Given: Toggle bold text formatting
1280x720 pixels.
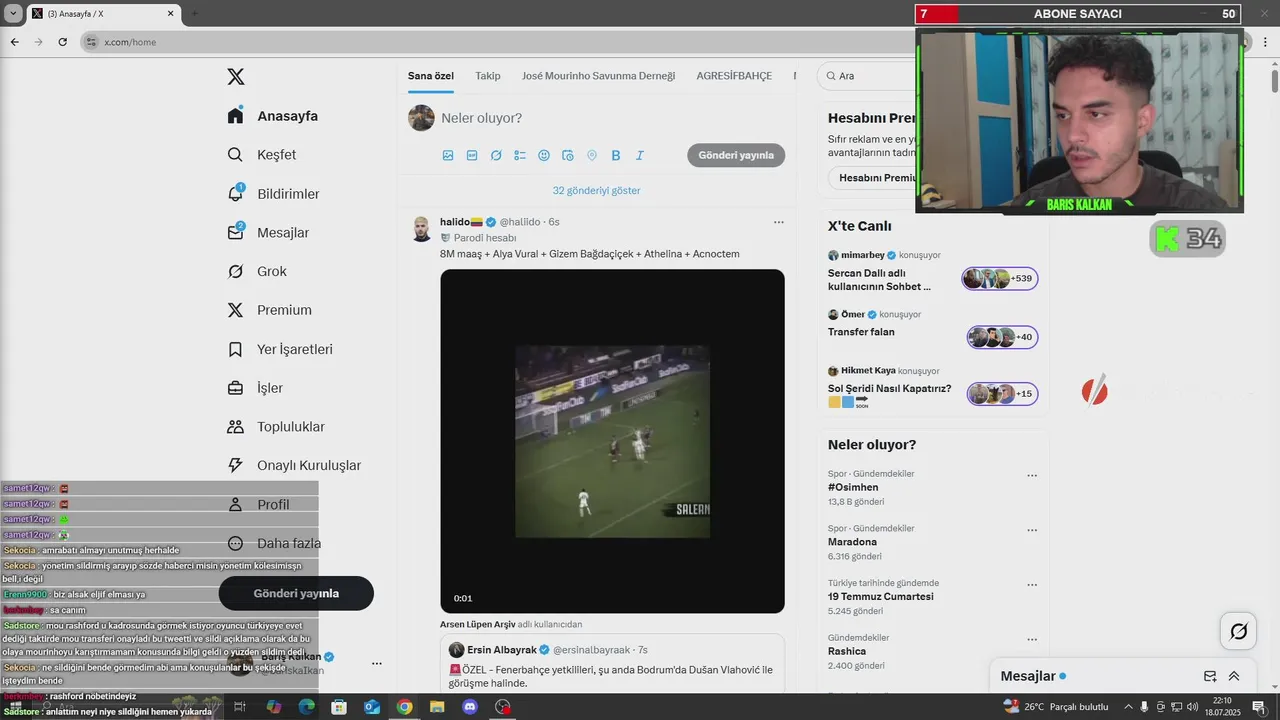Looking at the screenshot, I should coord(616,155).
